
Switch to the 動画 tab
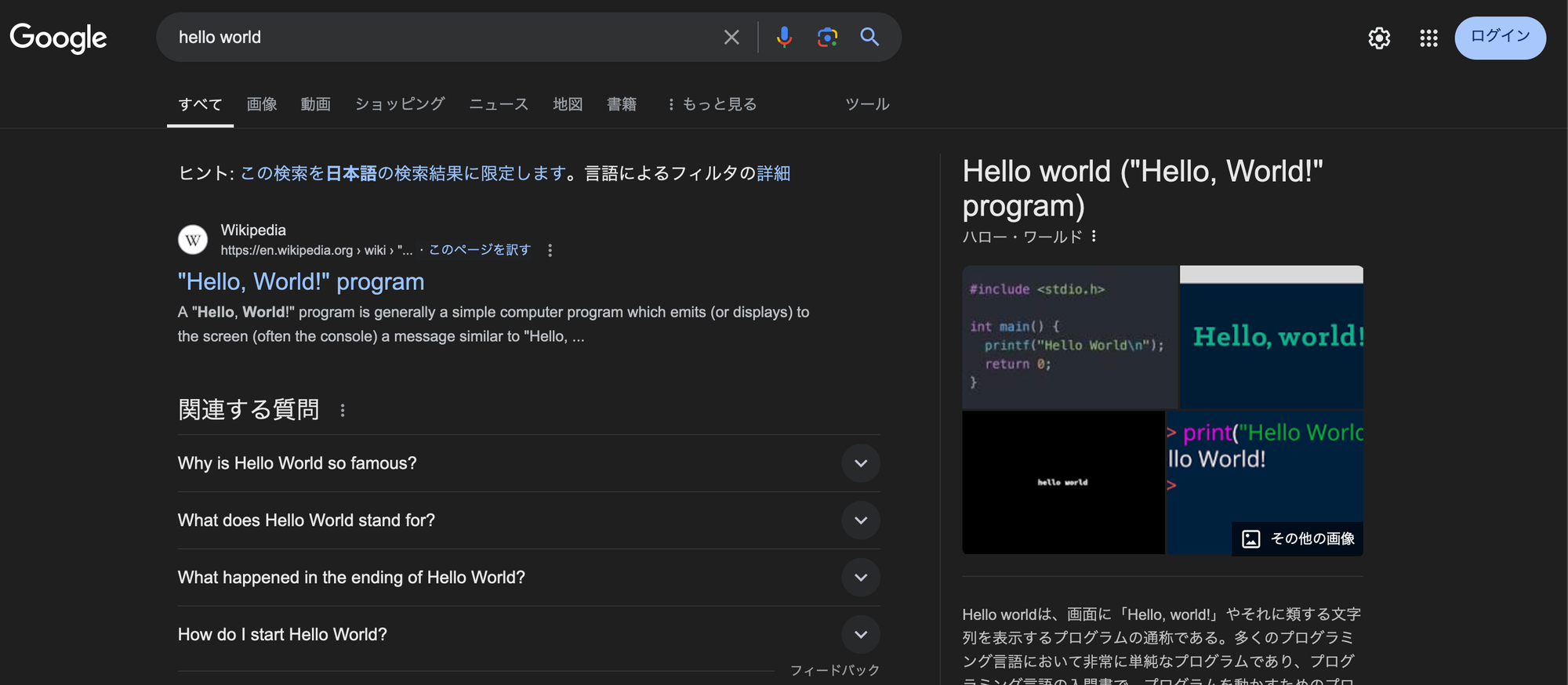pyautogui.click(x=316, y=104)
